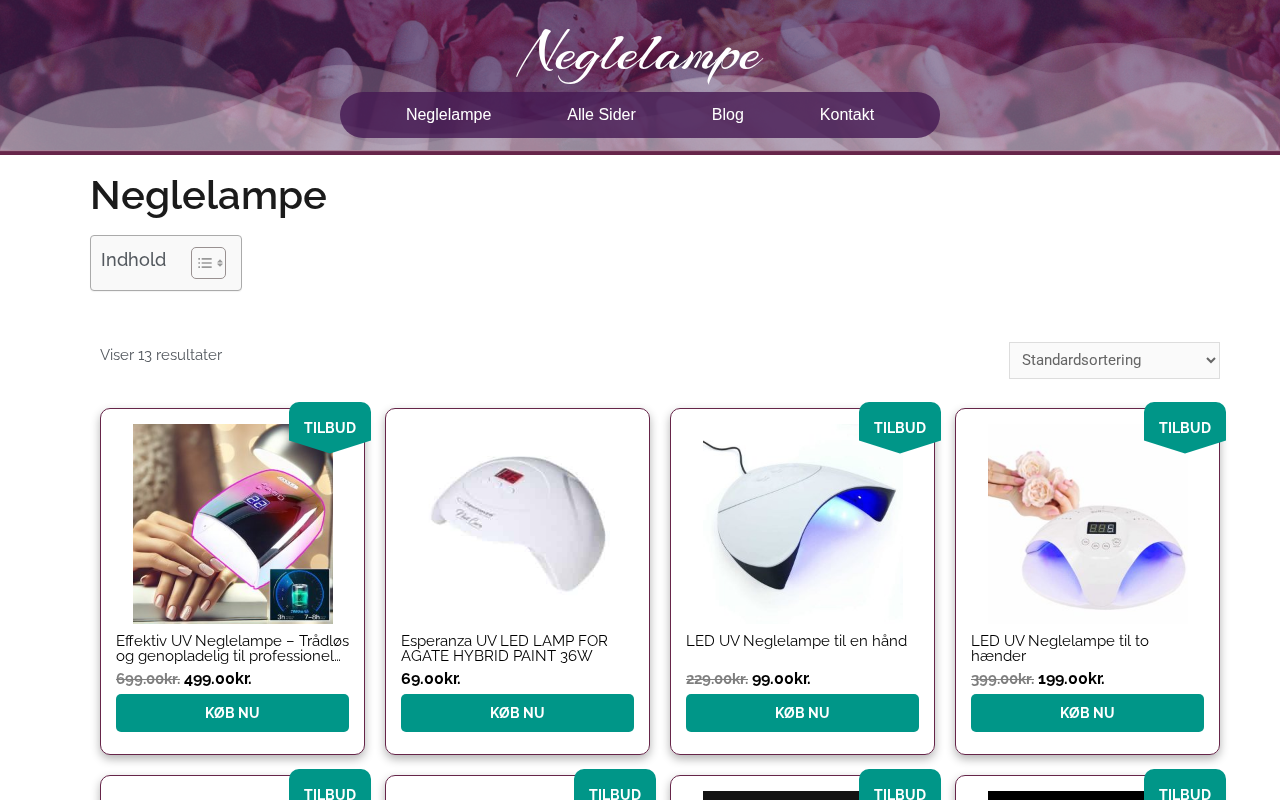Click the TILBUD badge on the trådløs UV lamp
Viewport: 1280px width, 800px height.
[330, 428]
